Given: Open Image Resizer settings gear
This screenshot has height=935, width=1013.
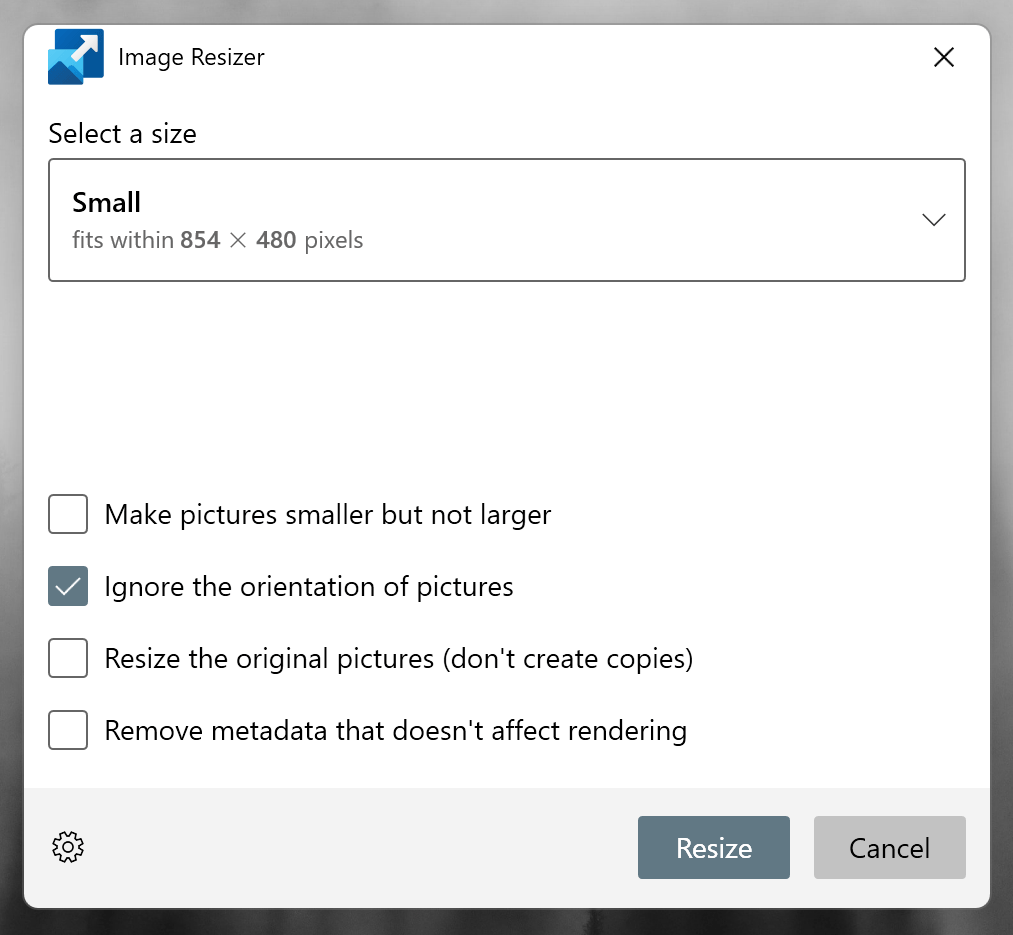Looking at the screenshot, I should 68,847.
